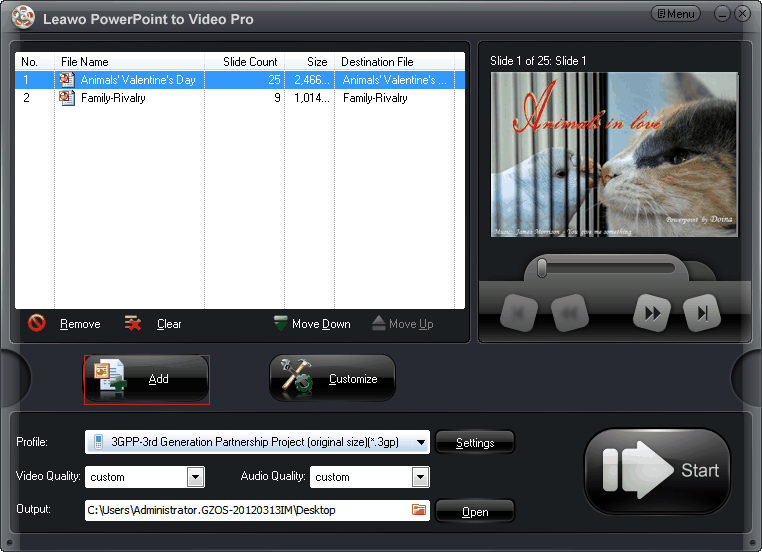
Task: Click the Destination File column header
Action: (x=395, y=62)
